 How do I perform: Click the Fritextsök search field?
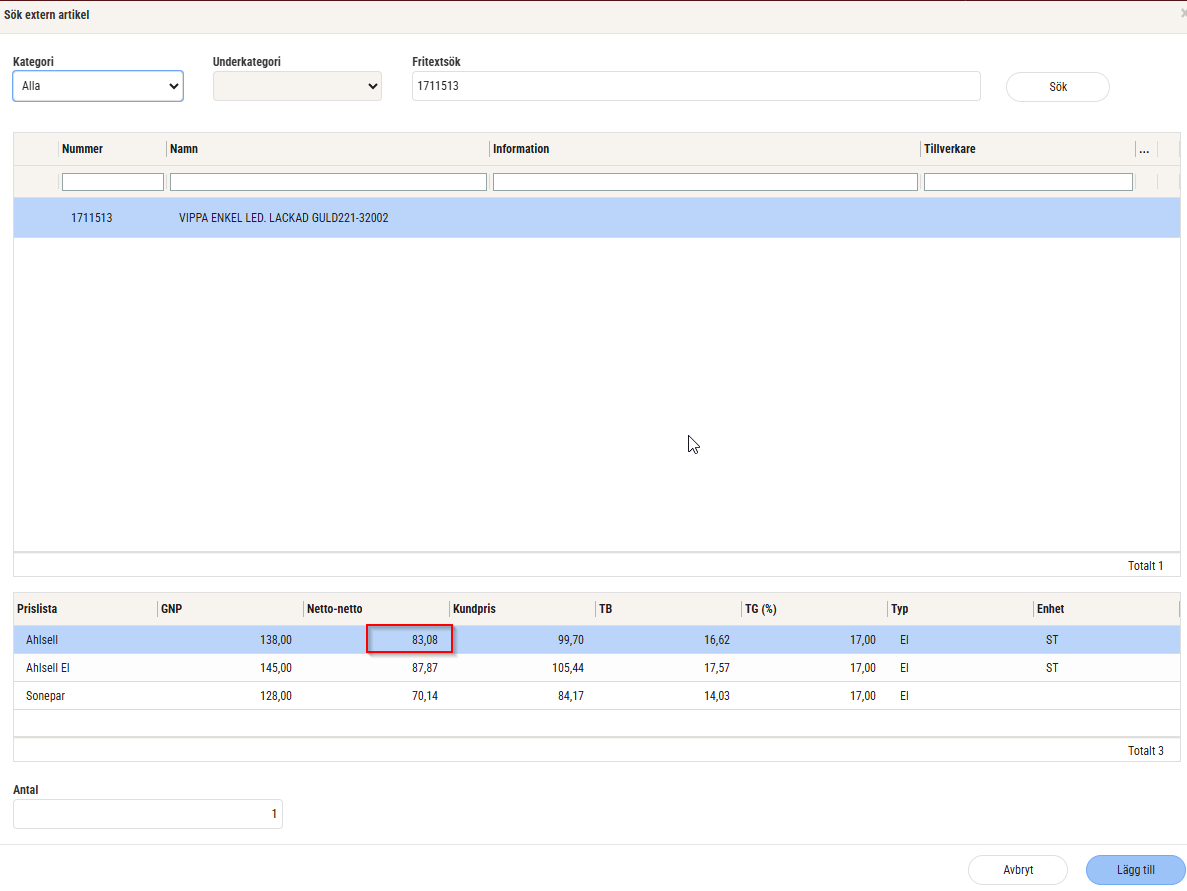click(695, 87)
